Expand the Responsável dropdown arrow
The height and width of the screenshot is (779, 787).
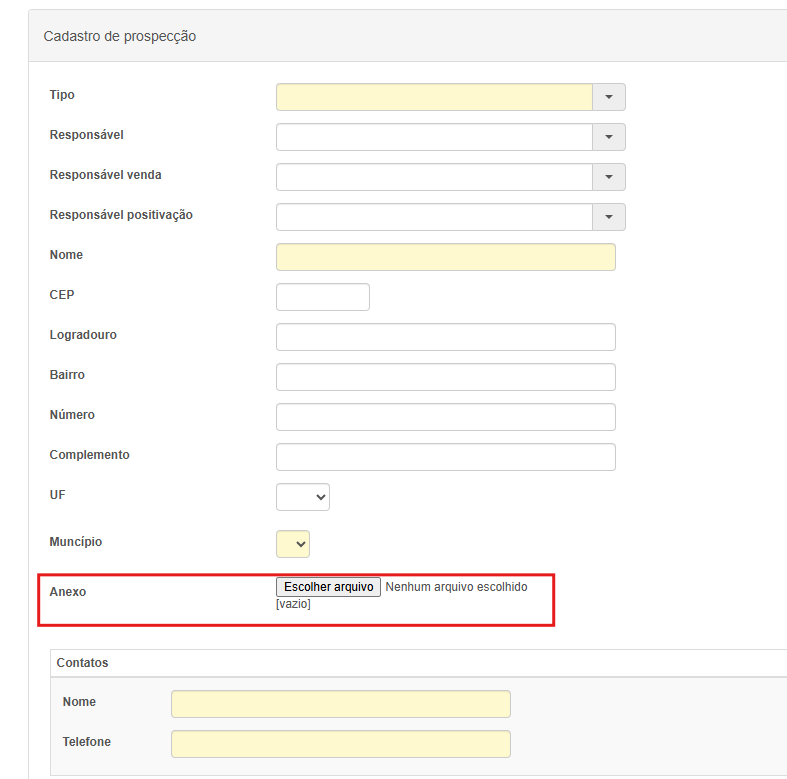(x=608, y=137)
